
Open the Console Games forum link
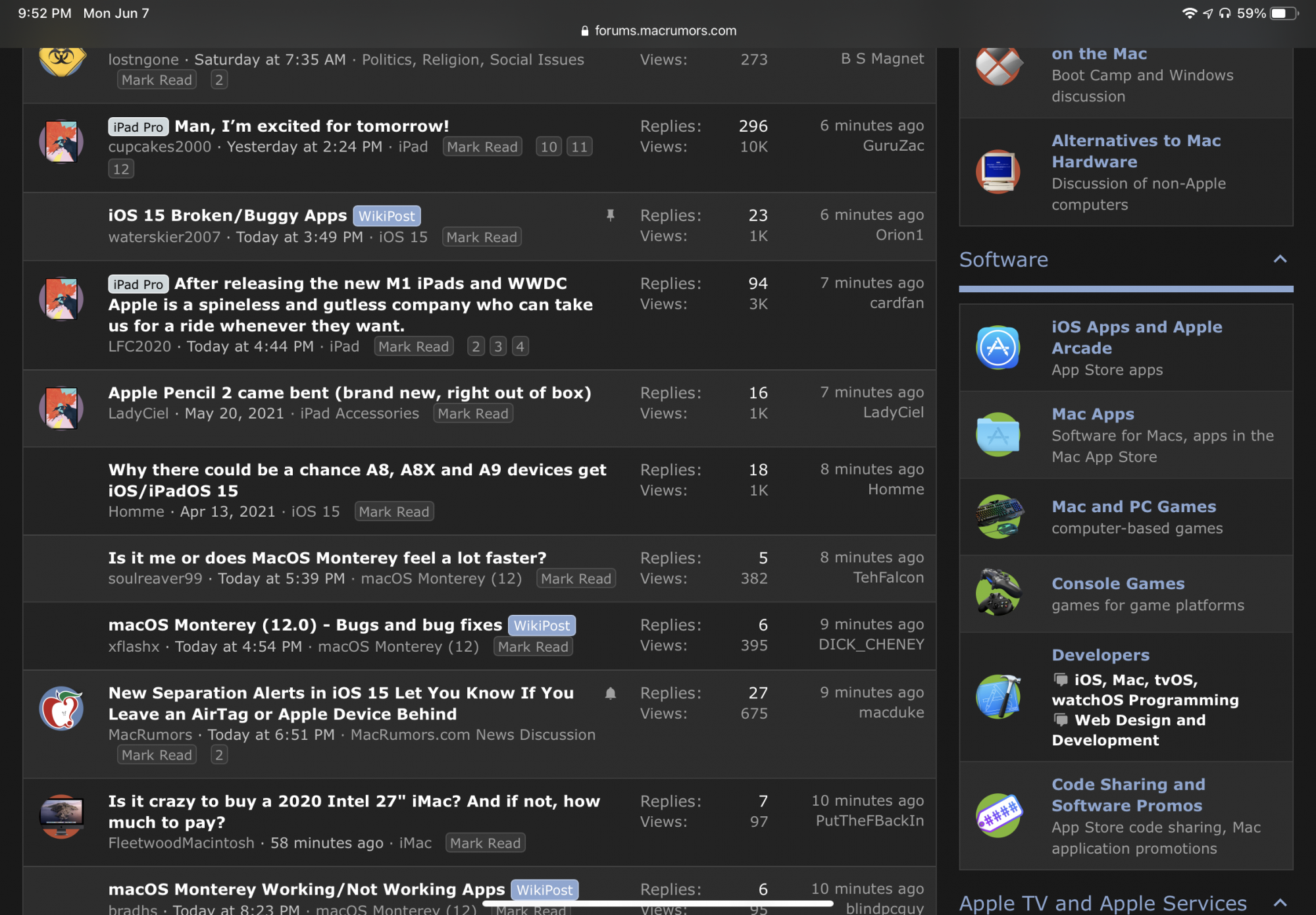point(1118,584)
